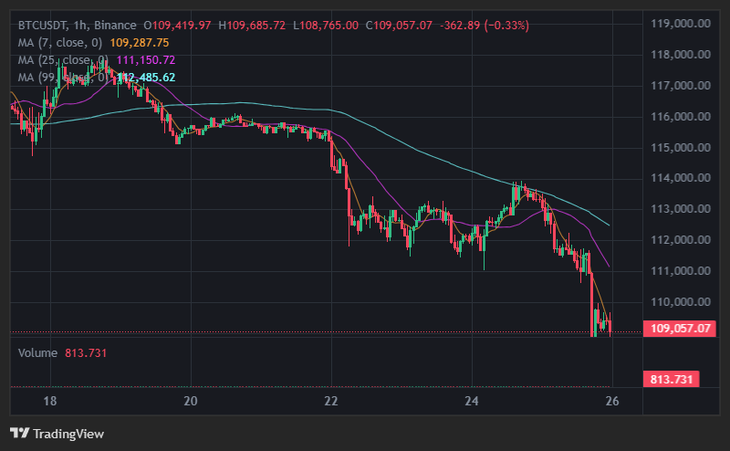Click the MA (25, close, 0) indicator label

coord(63,60)
